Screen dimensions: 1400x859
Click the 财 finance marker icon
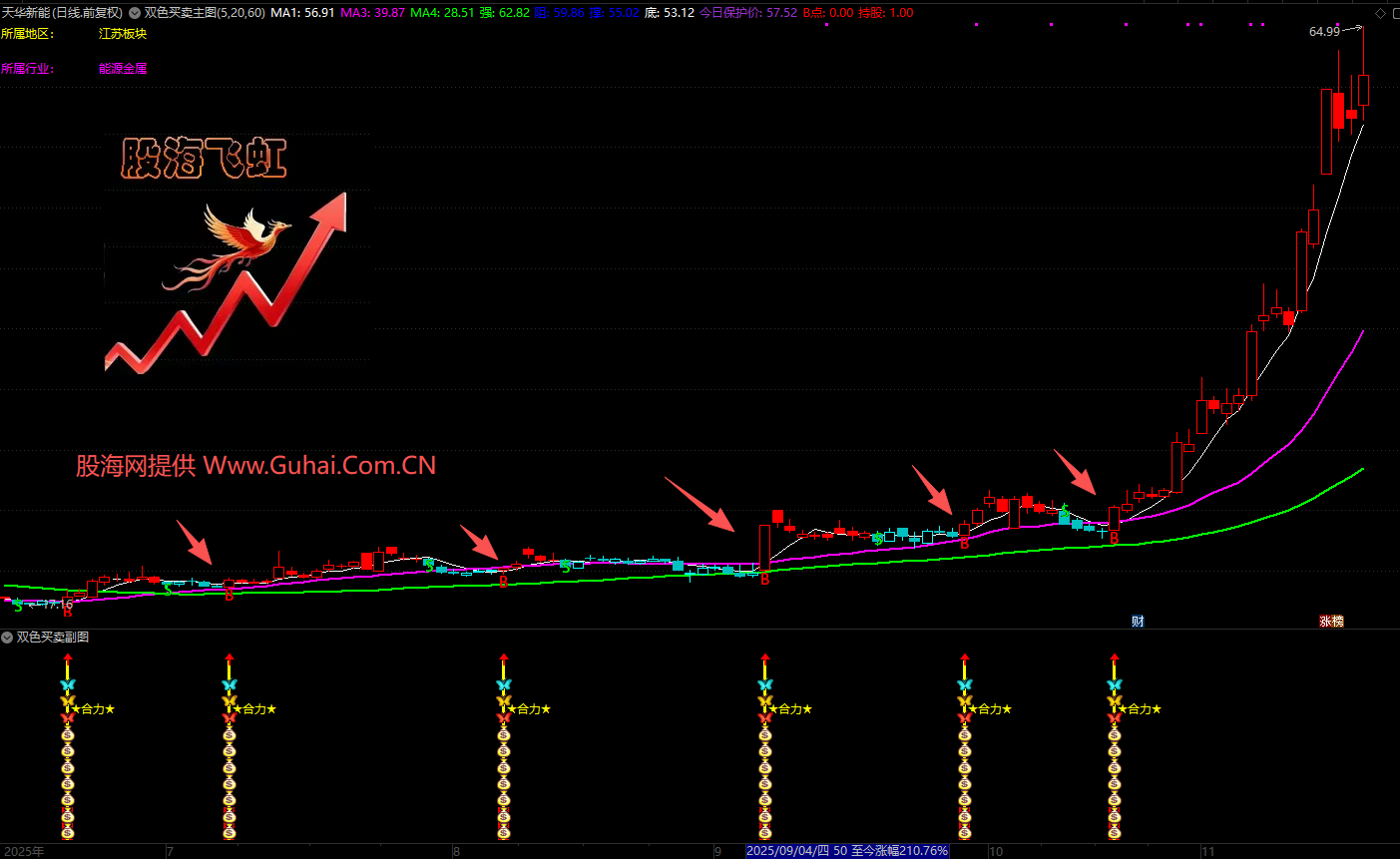[x=1138, y=622]
